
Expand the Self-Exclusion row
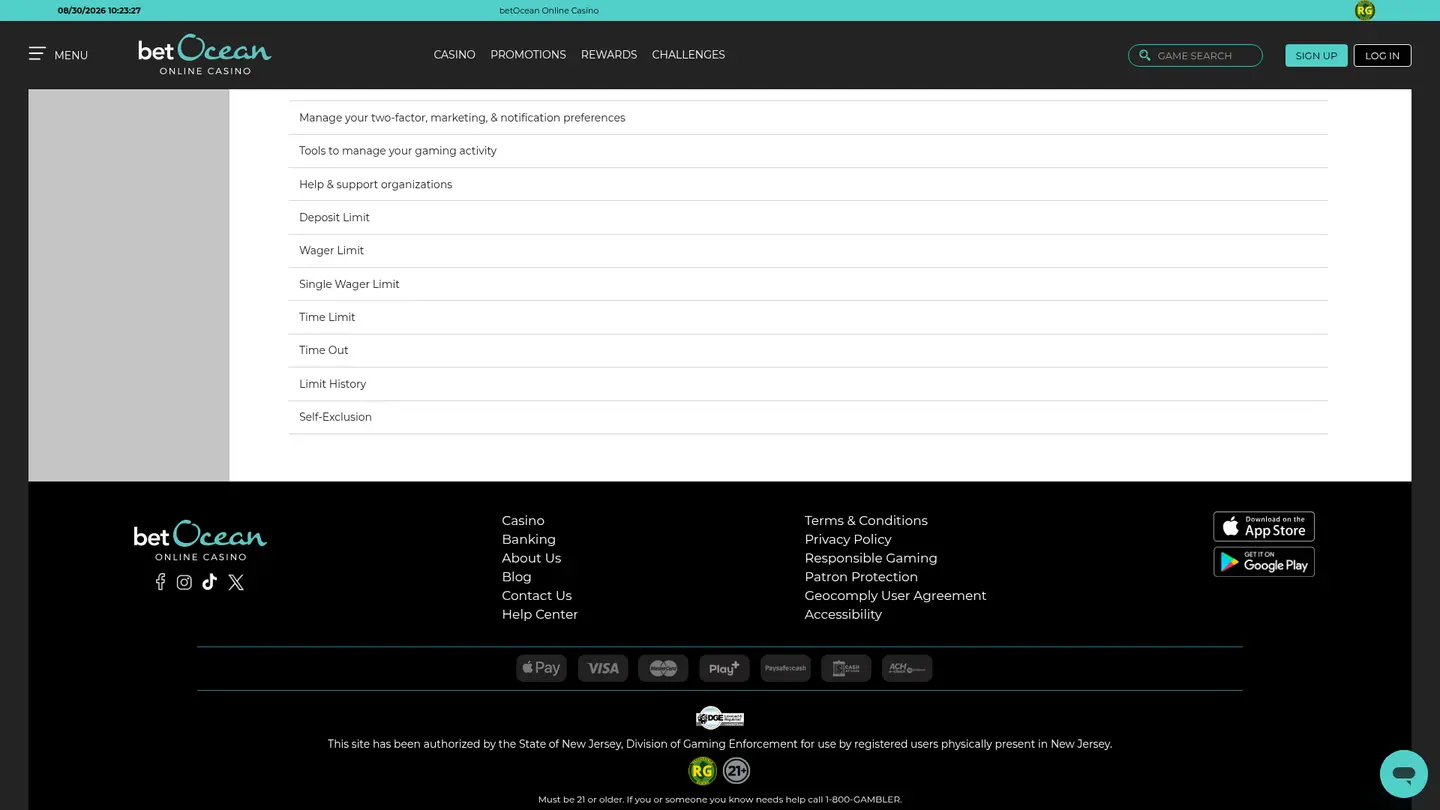coord(808,418)
